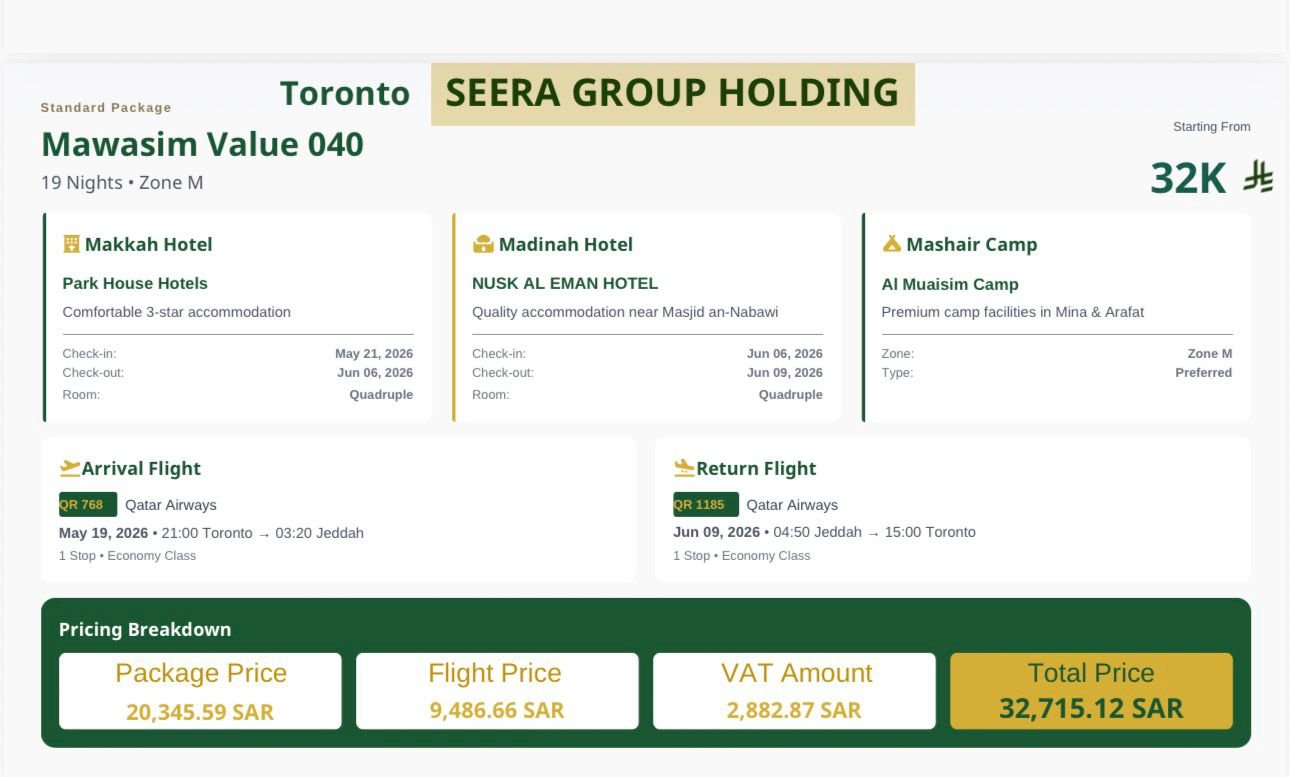Click the SEERA GROUP HOLDING banner
The width and height of the screenshot is (1290, 777).
coord(672,94)
